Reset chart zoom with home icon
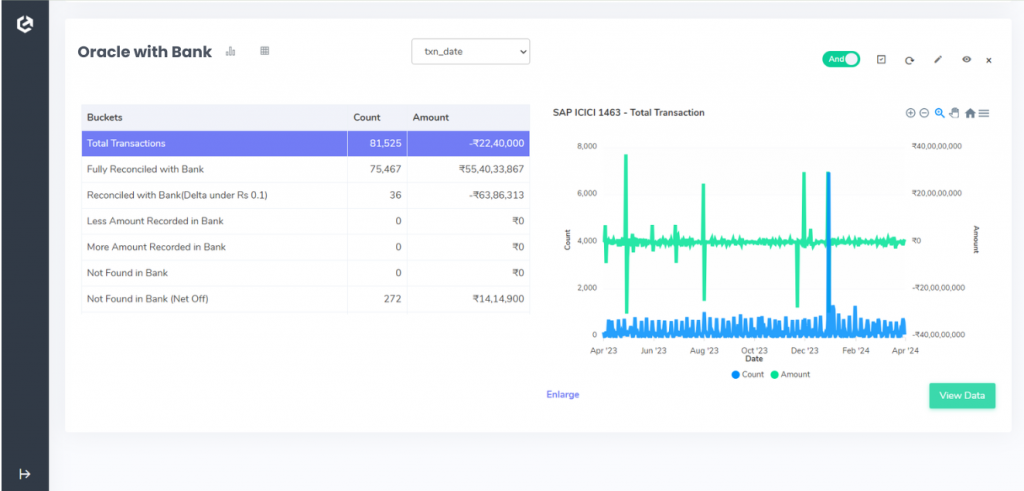The height and width of the screenshot is (491, 1024). (x=970, y=113)
